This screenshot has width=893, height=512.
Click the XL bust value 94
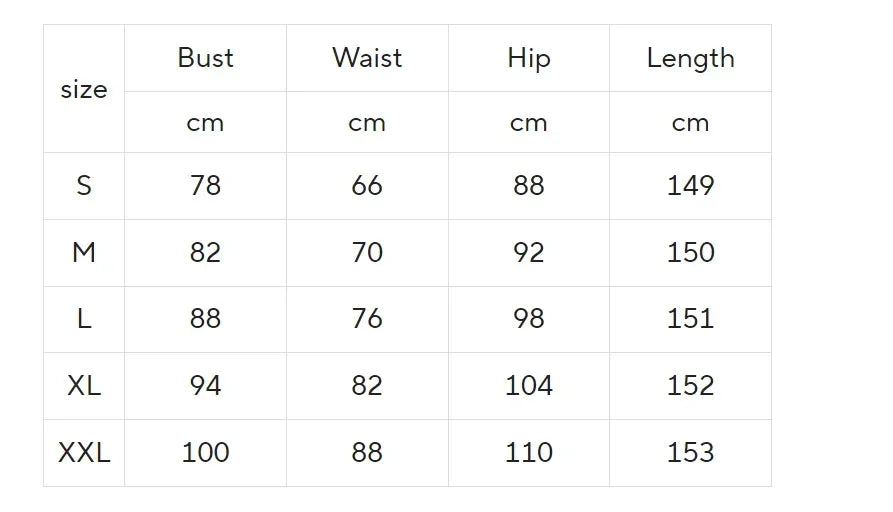click(x=205, y=385)
